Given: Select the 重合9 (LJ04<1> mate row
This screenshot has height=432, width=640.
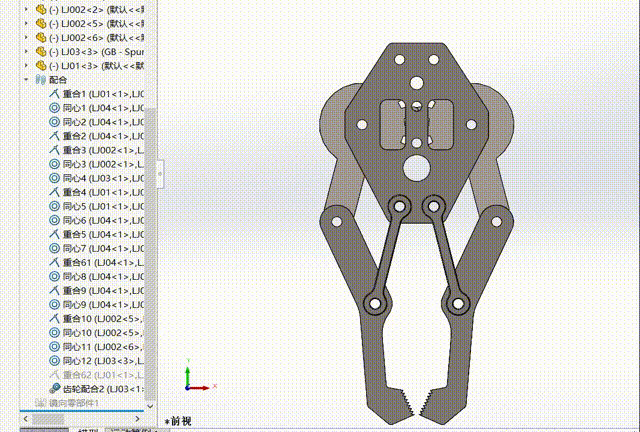Looking at the screenshot, I should [96, 290].
